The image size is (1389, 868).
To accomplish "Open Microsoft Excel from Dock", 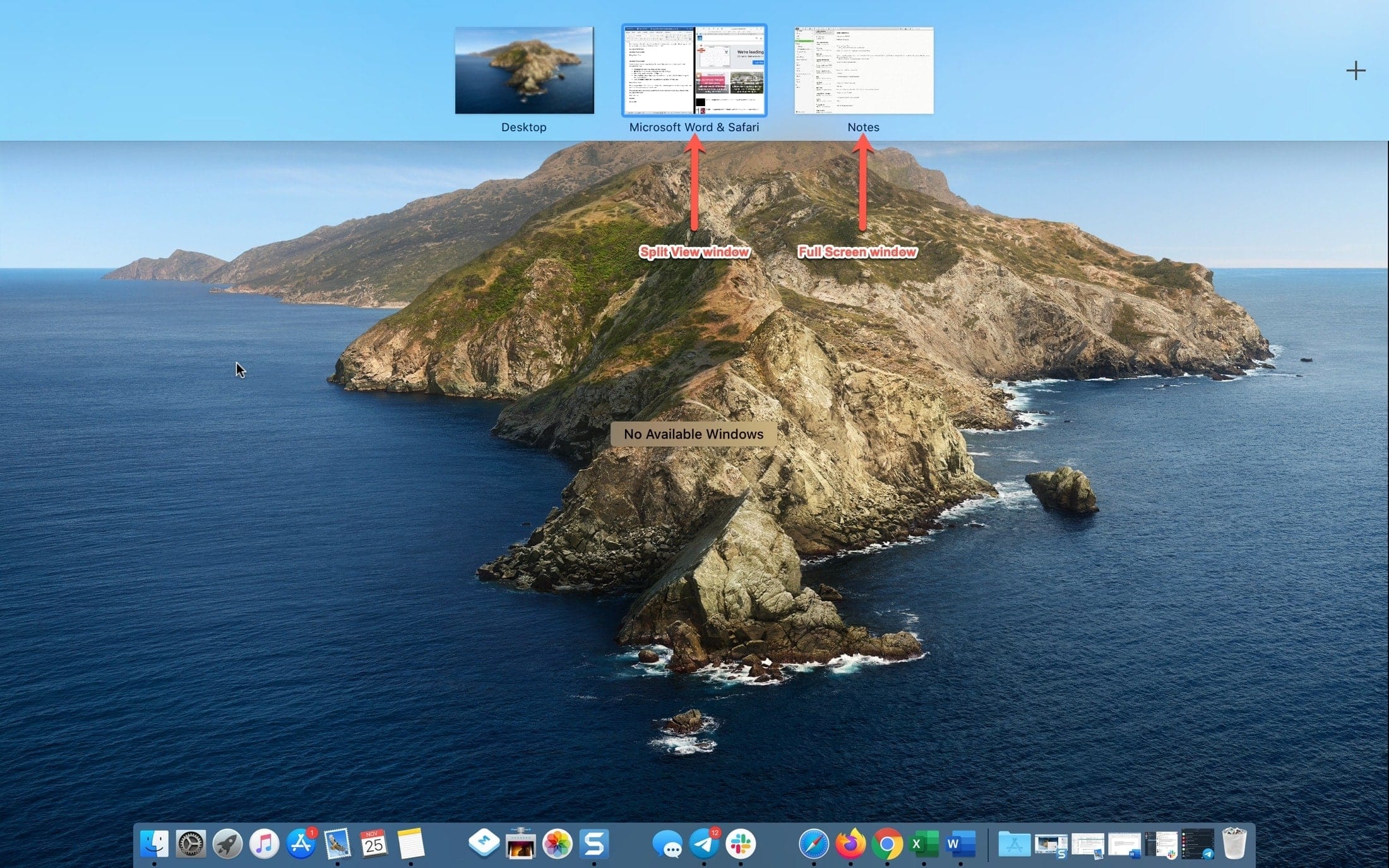I will click(924, 843).
